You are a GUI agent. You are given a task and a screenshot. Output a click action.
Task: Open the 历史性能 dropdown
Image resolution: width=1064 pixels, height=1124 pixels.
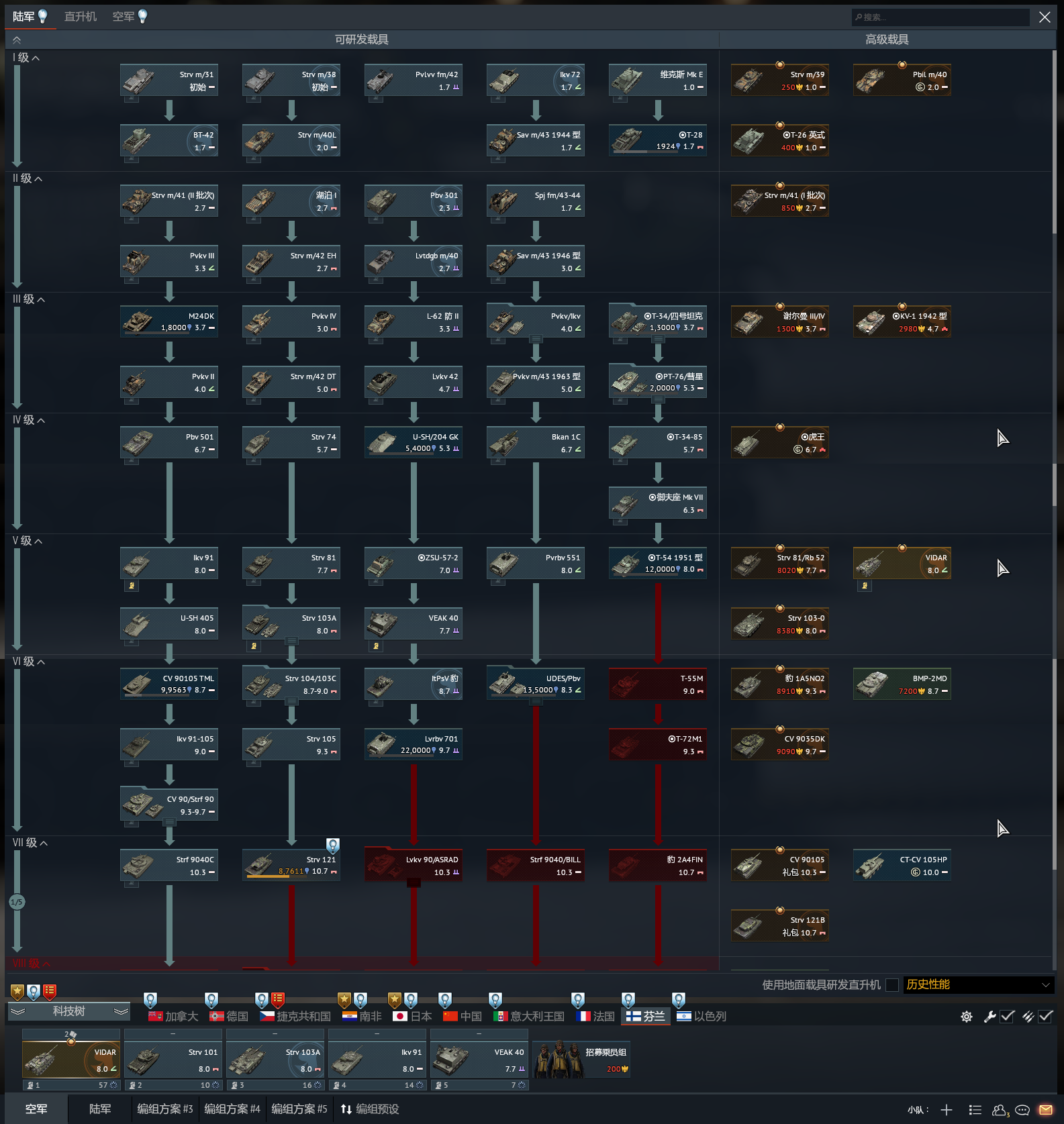(977, 984)
